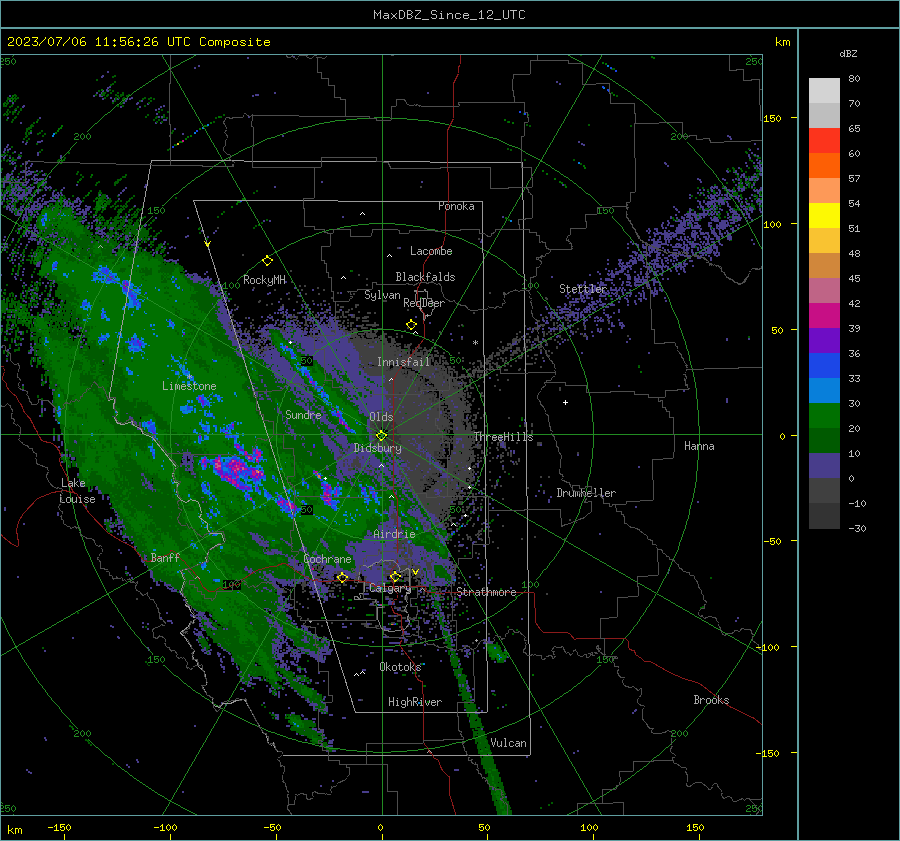
Task: Select the yellow 51-54 dBZ legend swatch
Action: (824, 216)
